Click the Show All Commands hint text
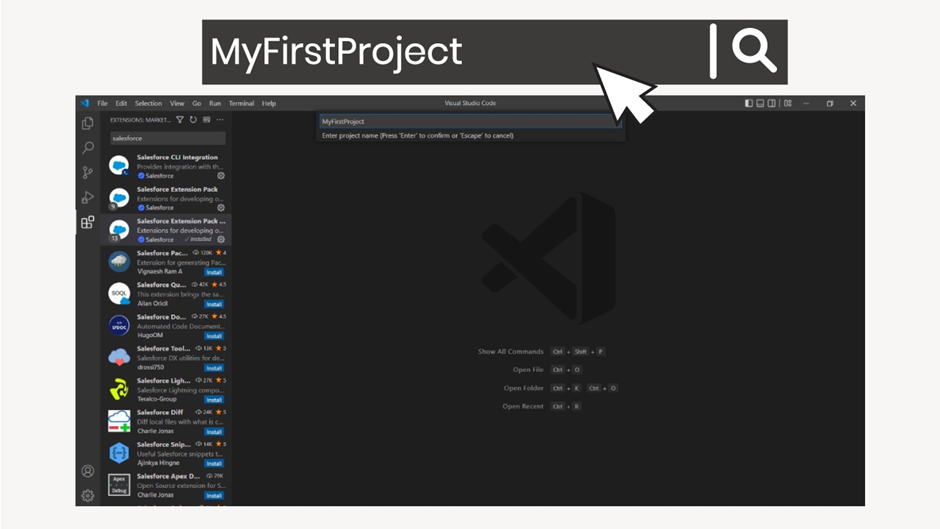This screenshot has width=940, height=529. (511, 351)
